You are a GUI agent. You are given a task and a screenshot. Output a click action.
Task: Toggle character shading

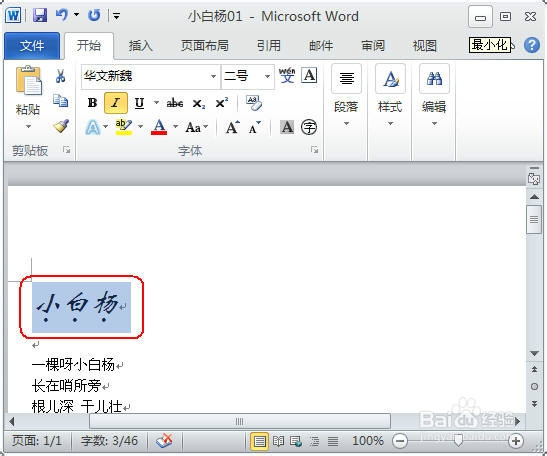coord(287,127)
